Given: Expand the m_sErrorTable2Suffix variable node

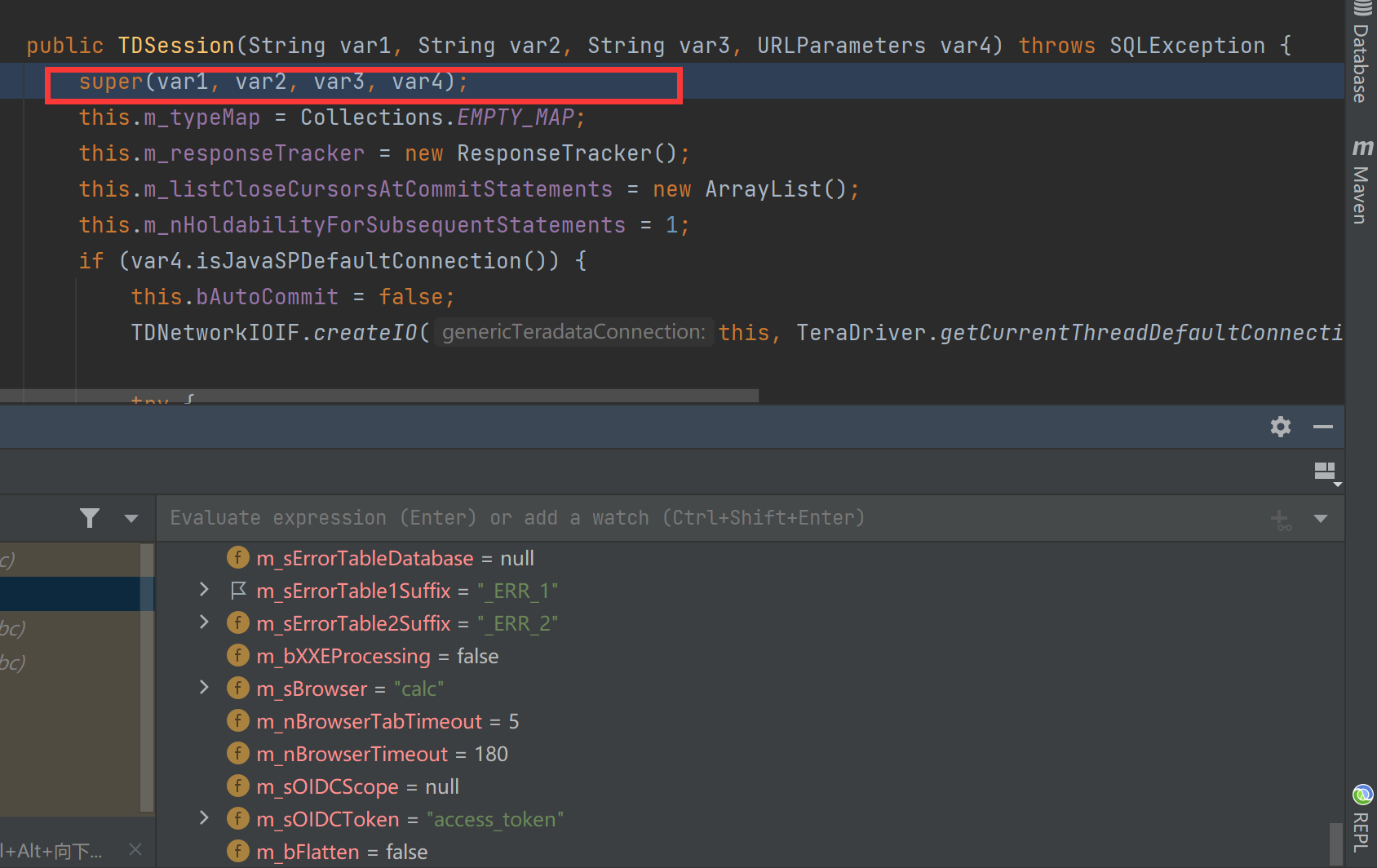Looking at the screenshot, I should tap(204, 622).
